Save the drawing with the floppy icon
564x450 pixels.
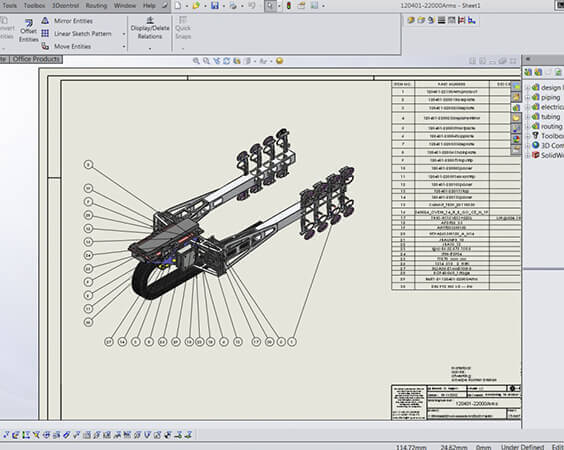[x=215, y=5]
